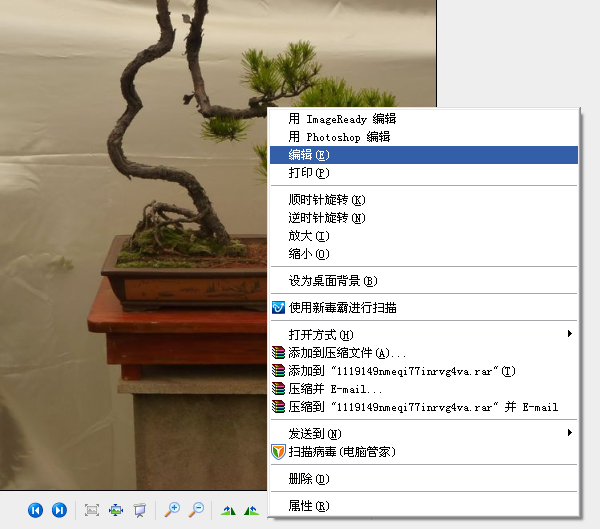Start the slideshow from toolbar
600x529 pixels.
(140, 510)
